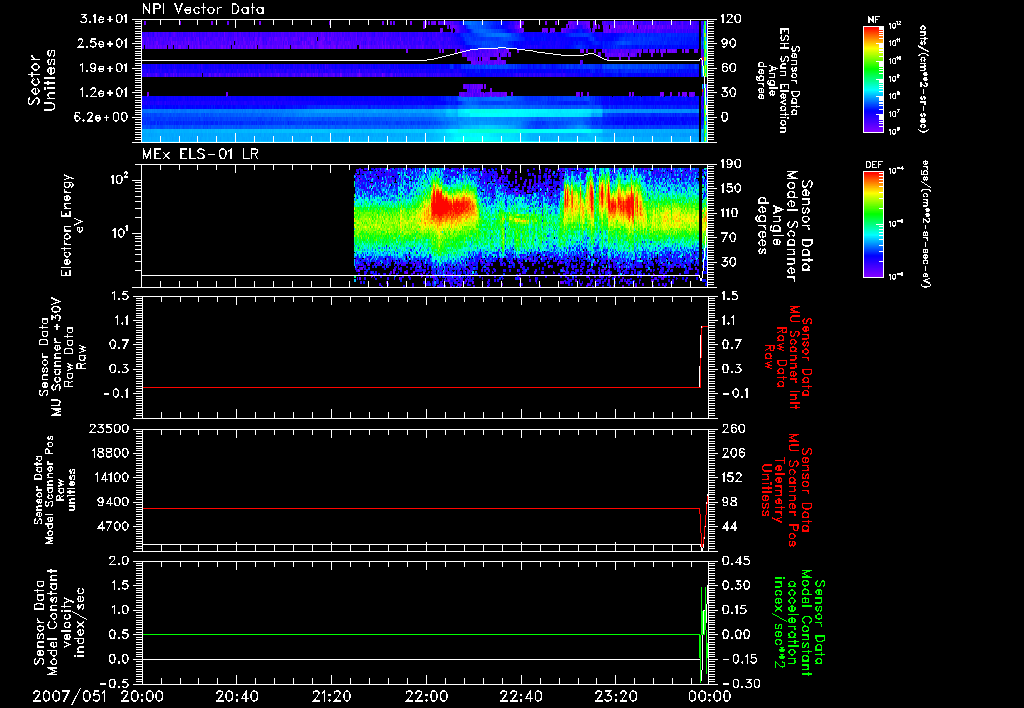Click the 21:20 time axis label
This screenshot has width=1024, height=708.
331,696
